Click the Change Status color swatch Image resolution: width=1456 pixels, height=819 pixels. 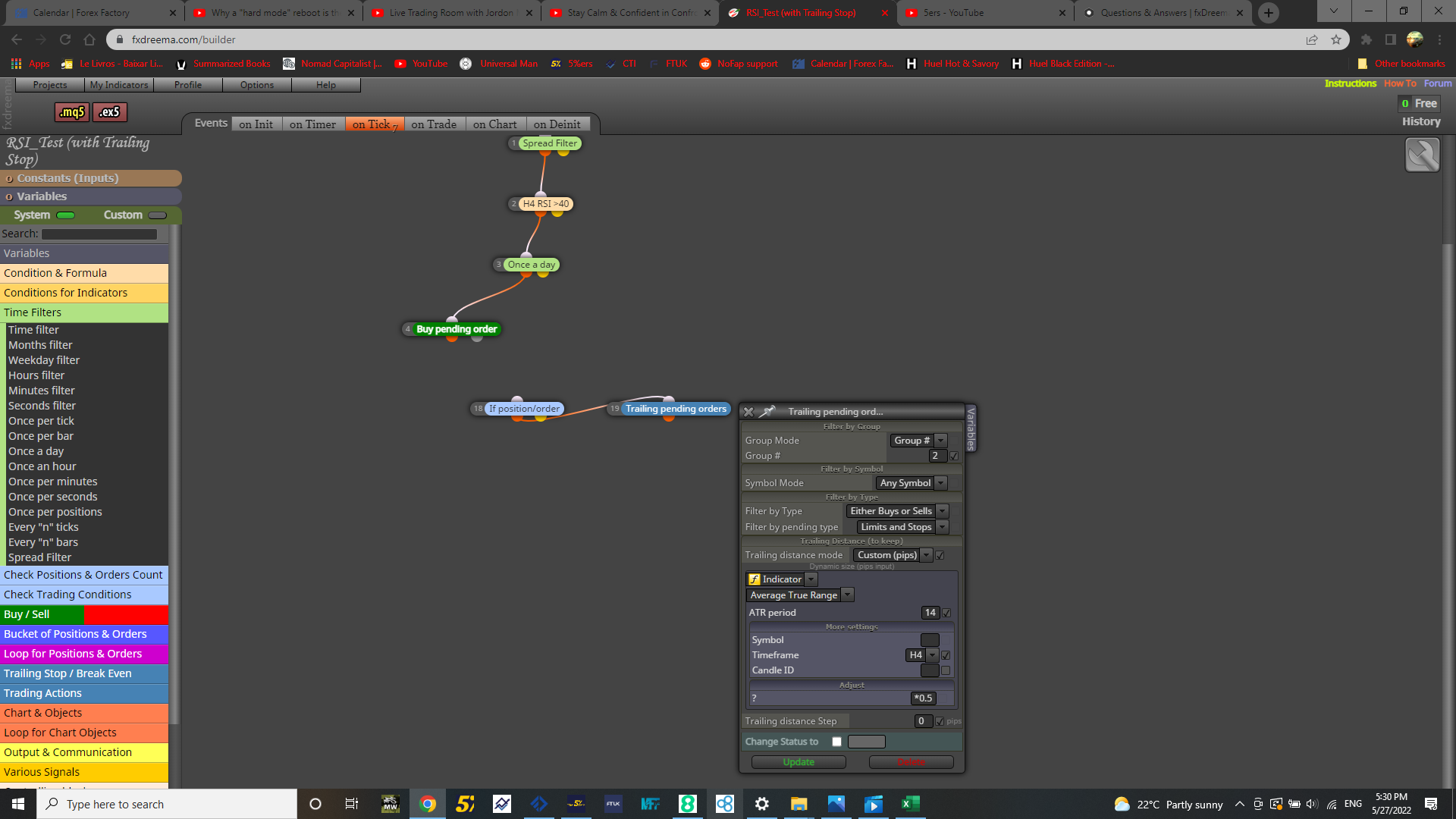tap(867, 742)
